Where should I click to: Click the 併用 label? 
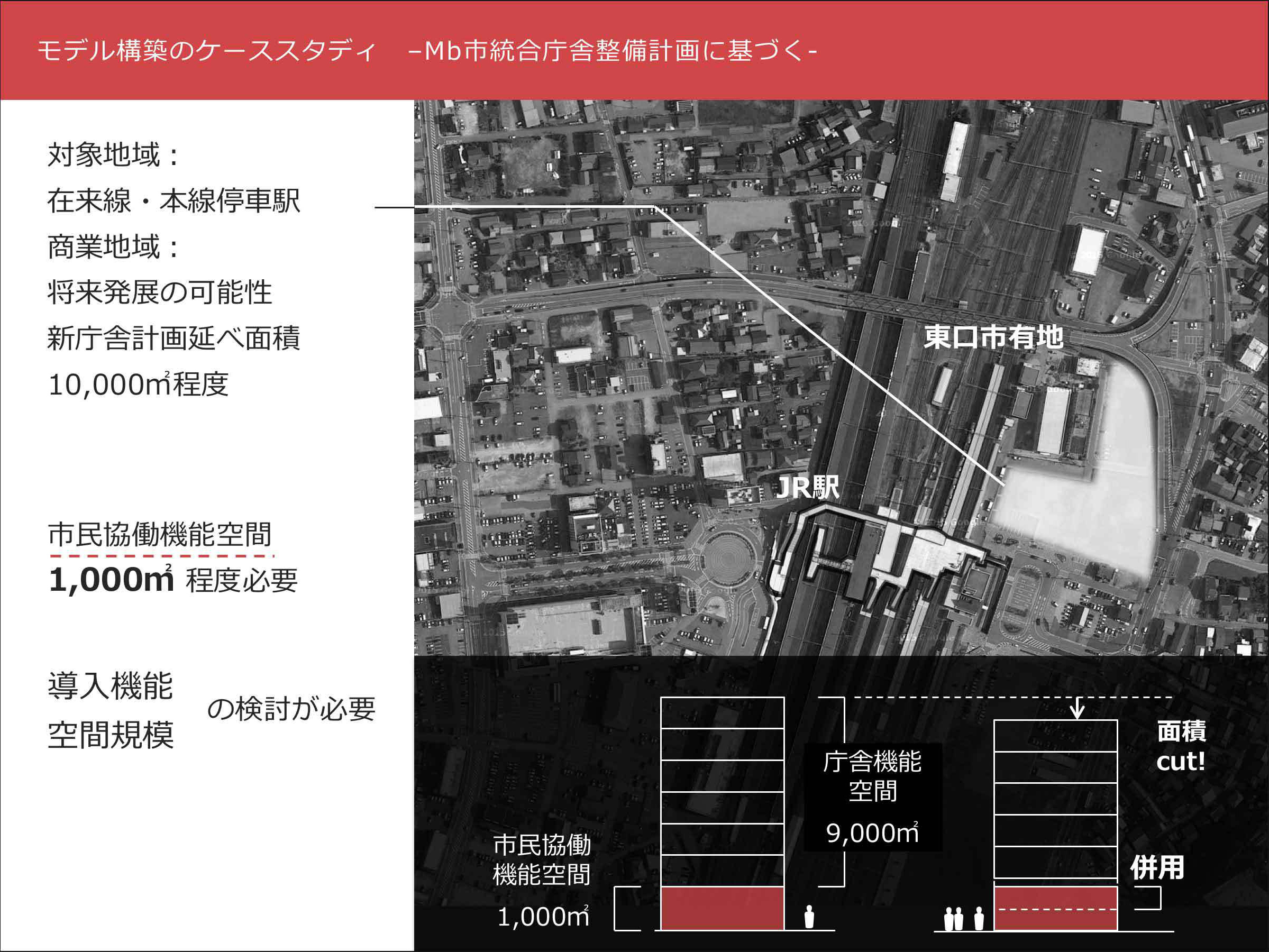(1156, 868)
